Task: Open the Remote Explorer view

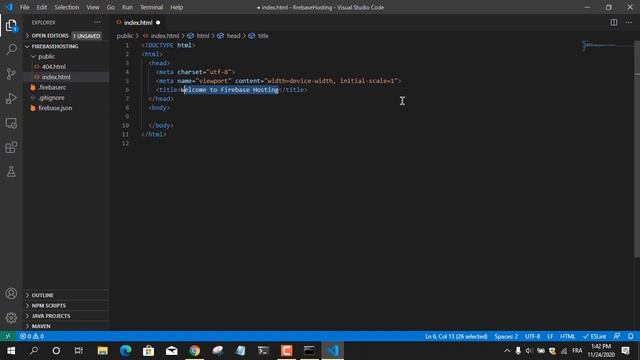Action: tap(11, 123)
